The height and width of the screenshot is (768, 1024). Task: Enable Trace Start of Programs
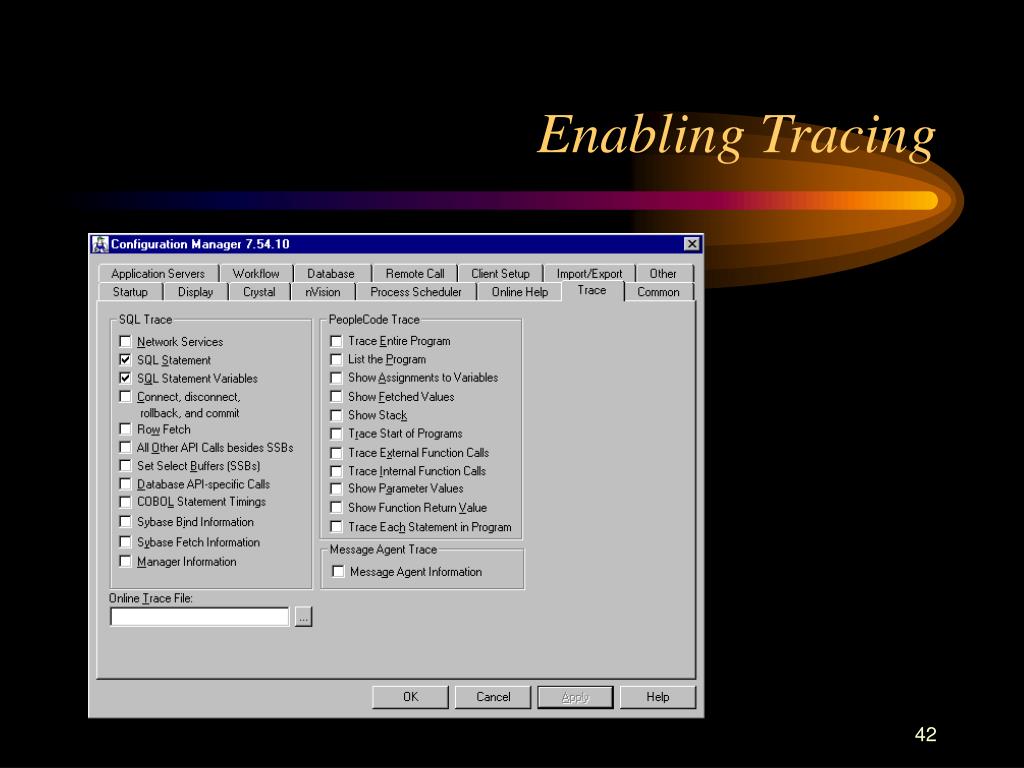(336, 434)
